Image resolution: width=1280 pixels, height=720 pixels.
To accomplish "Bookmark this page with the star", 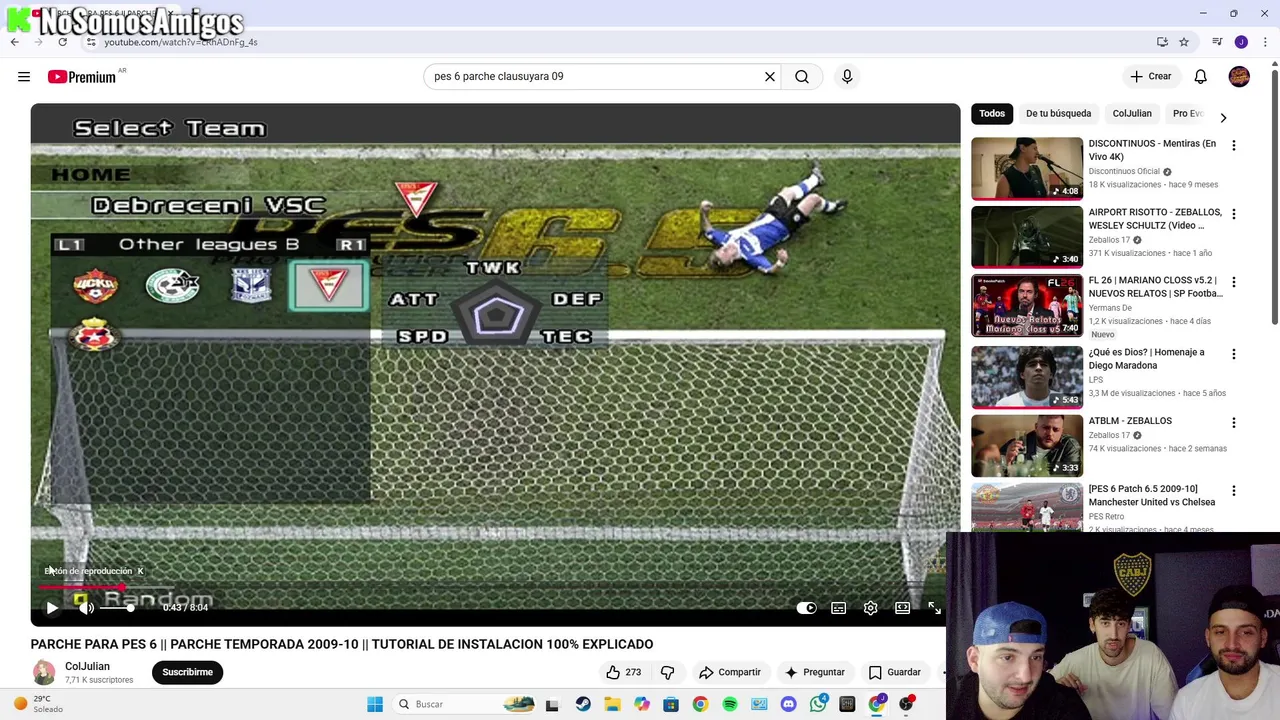I will tap(1184, 42).
